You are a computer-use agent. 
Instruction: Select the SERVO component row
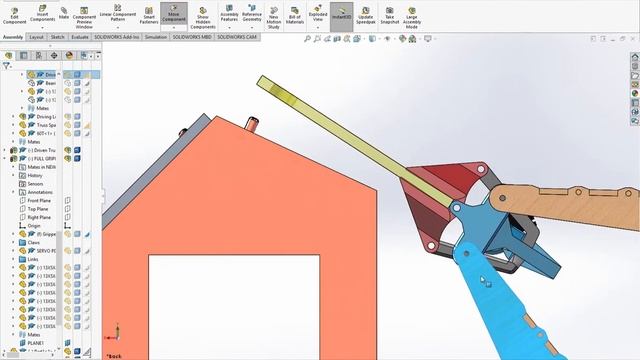click(37, 251)
